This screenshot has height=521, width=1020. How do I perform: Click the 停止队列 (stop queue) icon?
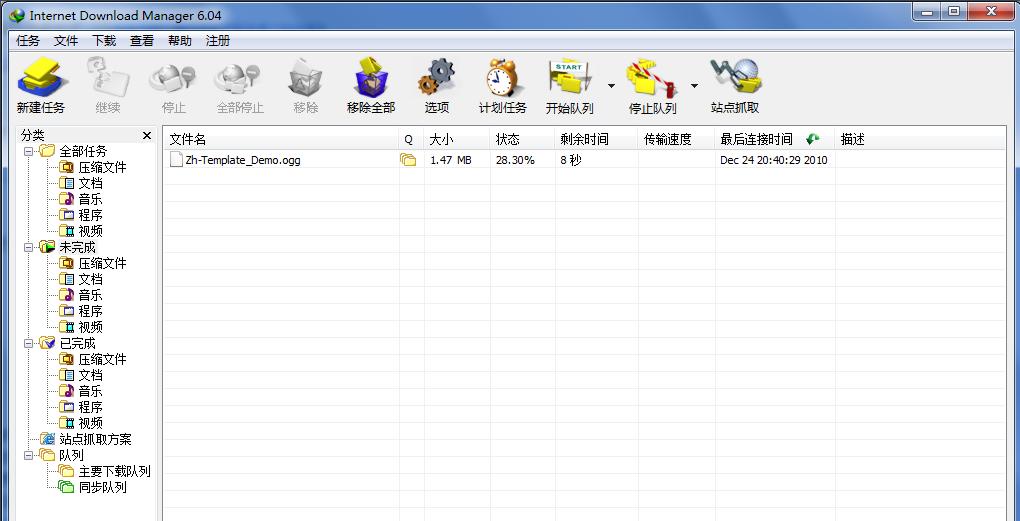652,78
